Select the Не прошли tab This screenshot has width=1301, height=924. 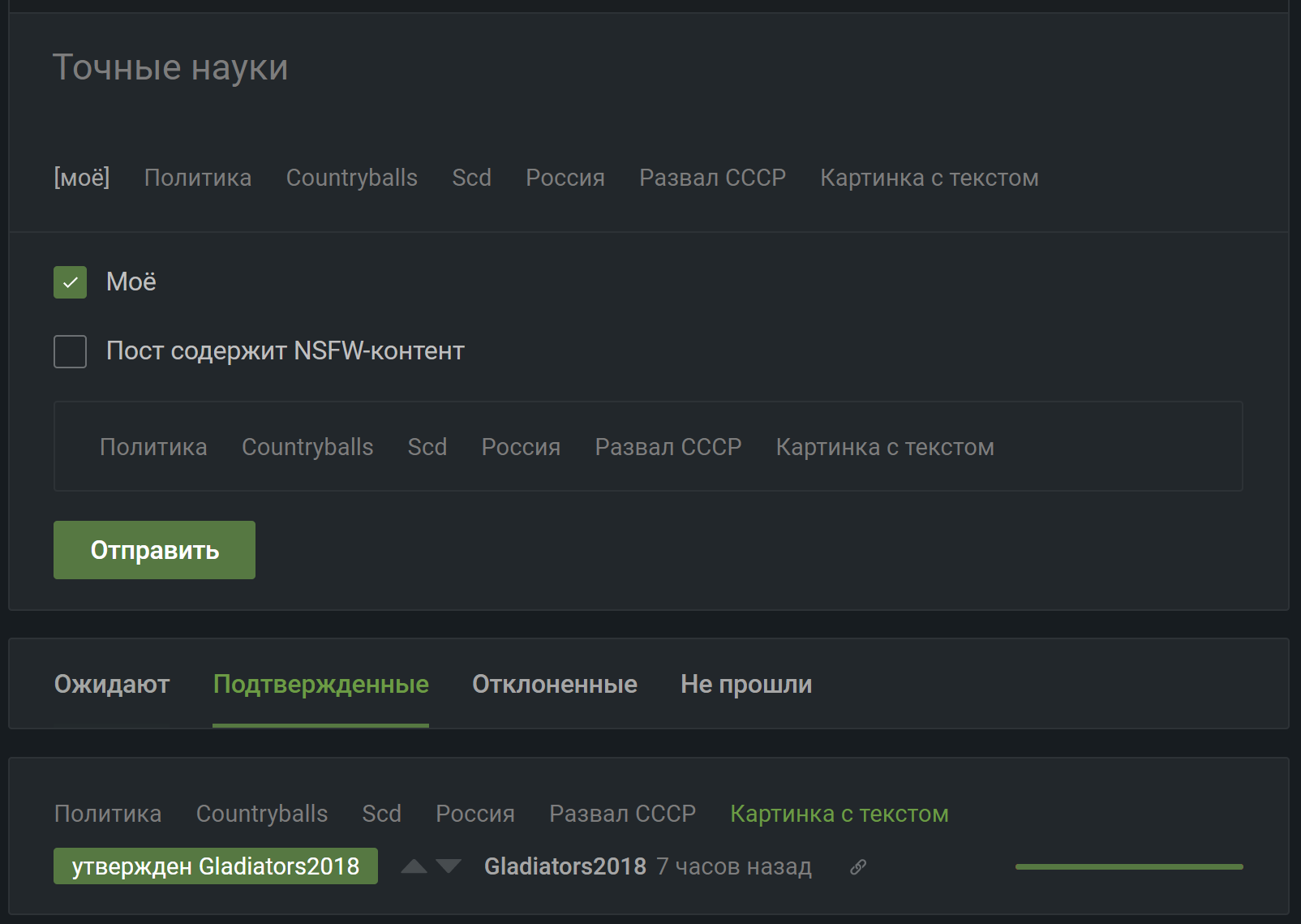746,684
